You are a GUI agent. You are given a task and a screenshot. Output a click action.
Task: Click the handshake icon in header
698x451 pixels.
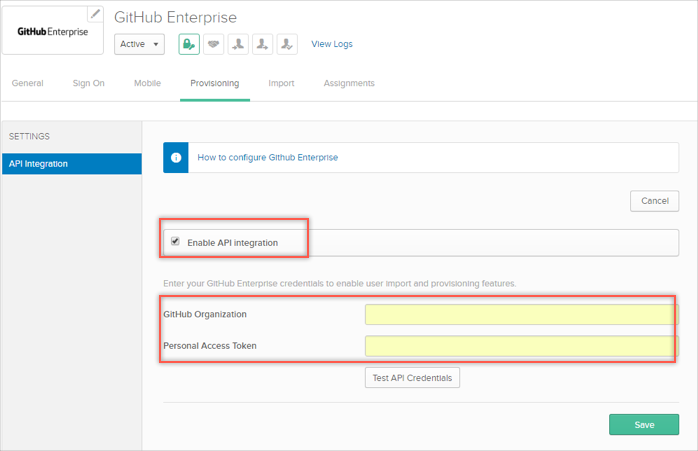(213, 44)
